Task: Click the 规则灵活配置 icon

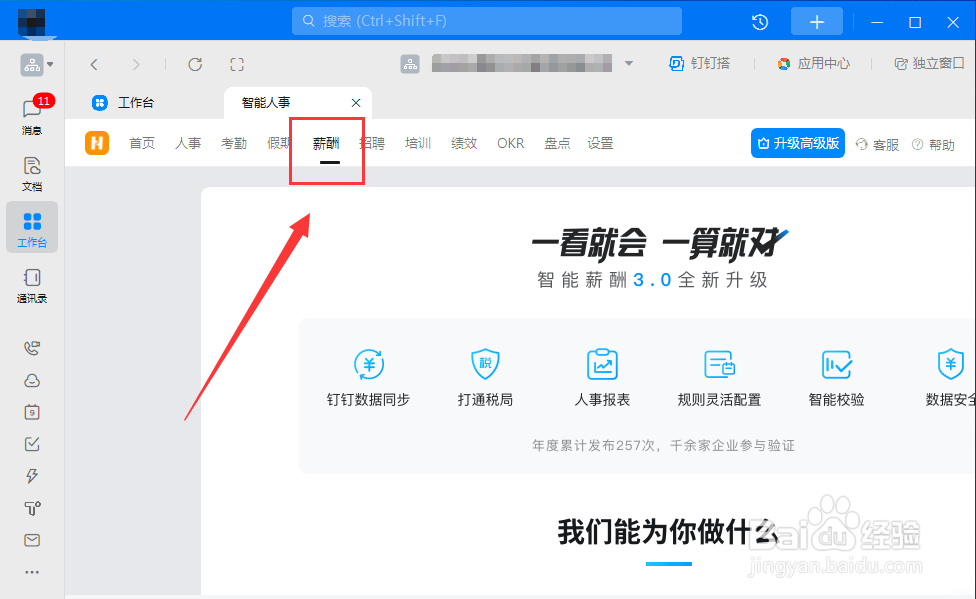Action: [720, 364]
